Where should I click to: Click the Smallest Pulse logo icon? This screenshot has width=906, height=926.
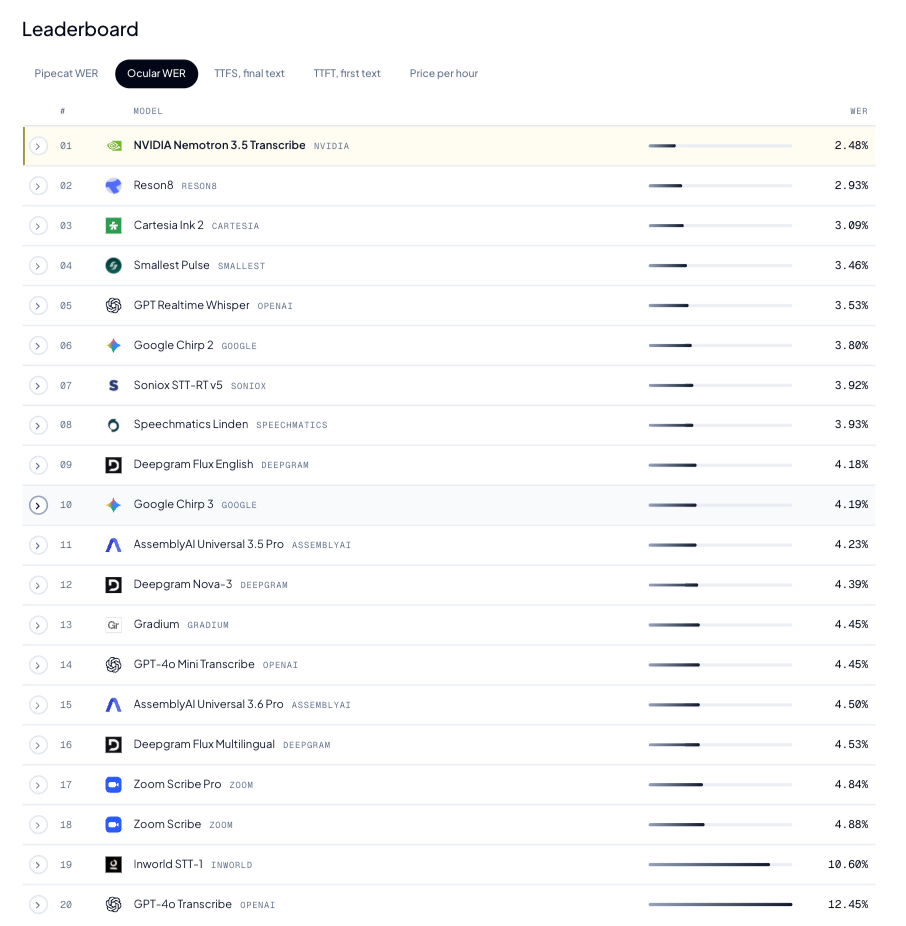tap(113, 266)
